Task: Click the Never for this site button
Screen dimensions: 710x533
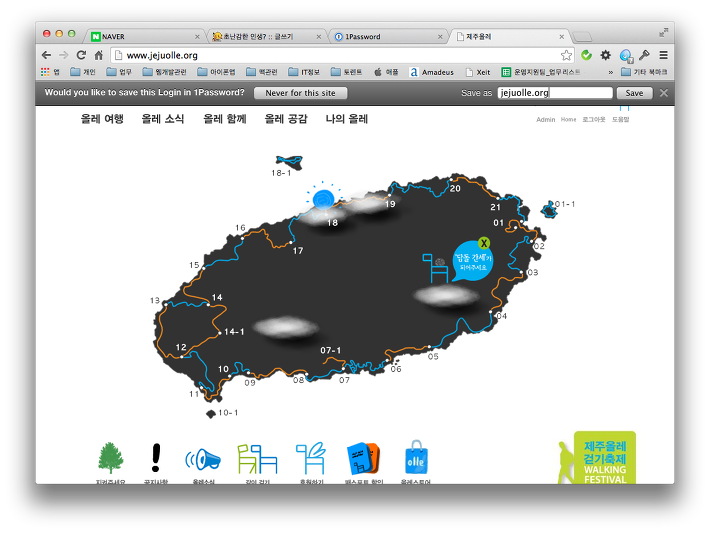Action: point(301,93)
